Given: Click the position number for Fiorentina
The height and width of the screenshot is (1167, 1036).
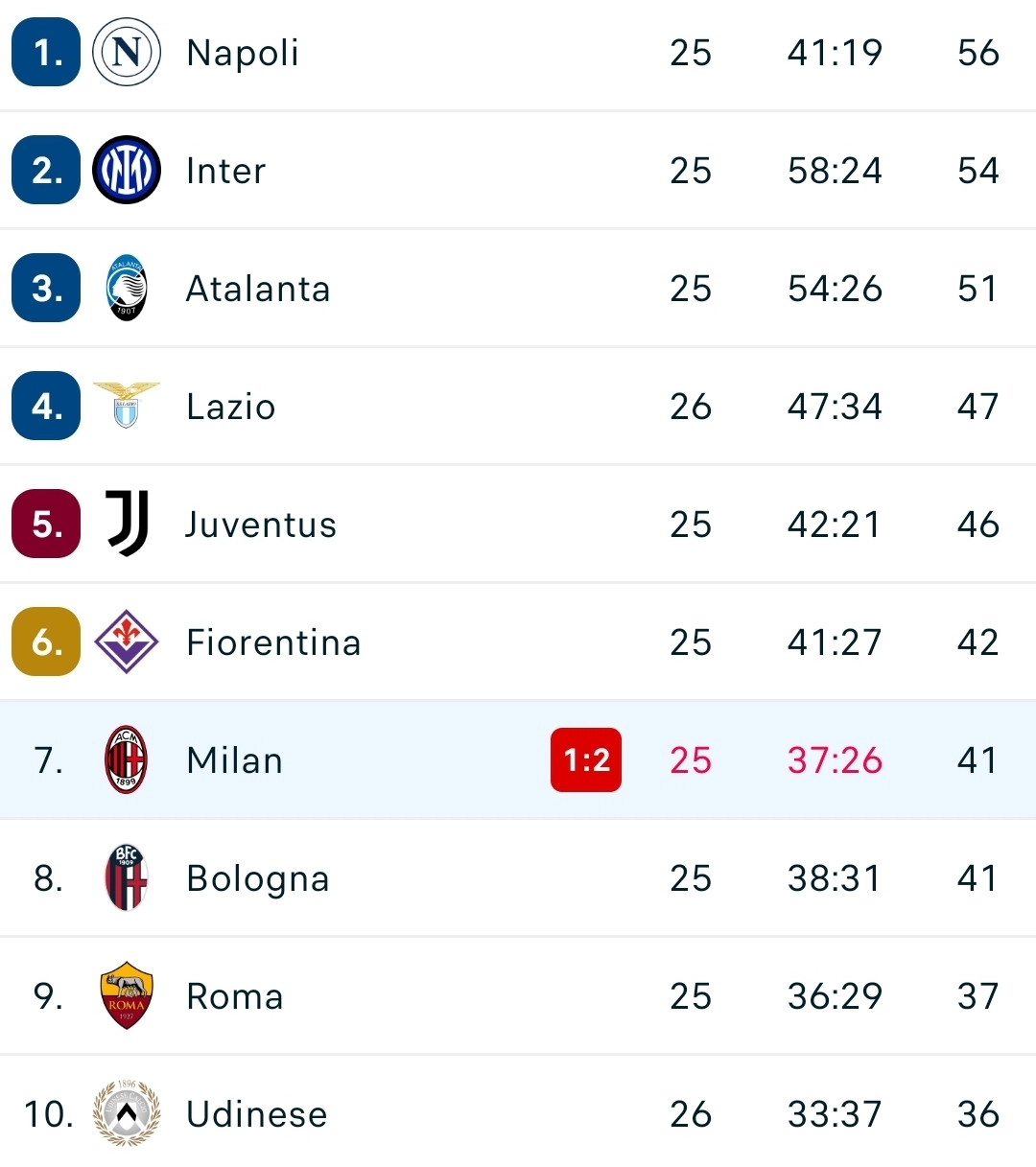Looking at the screenshot, I should tap(45, 642).
